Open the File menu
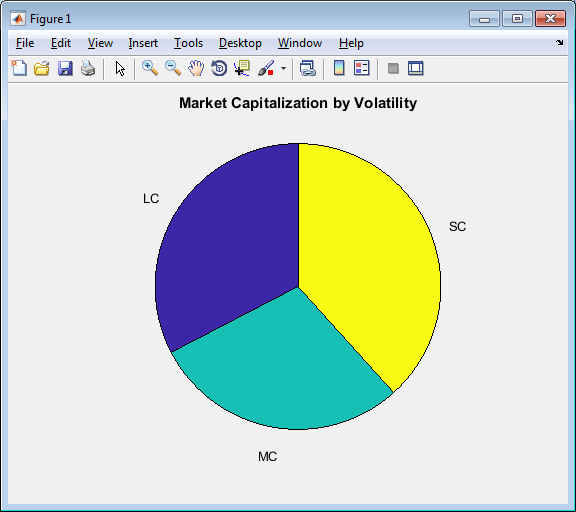Image resolution: width=576 pixels, height=512 pixels. 25,43
